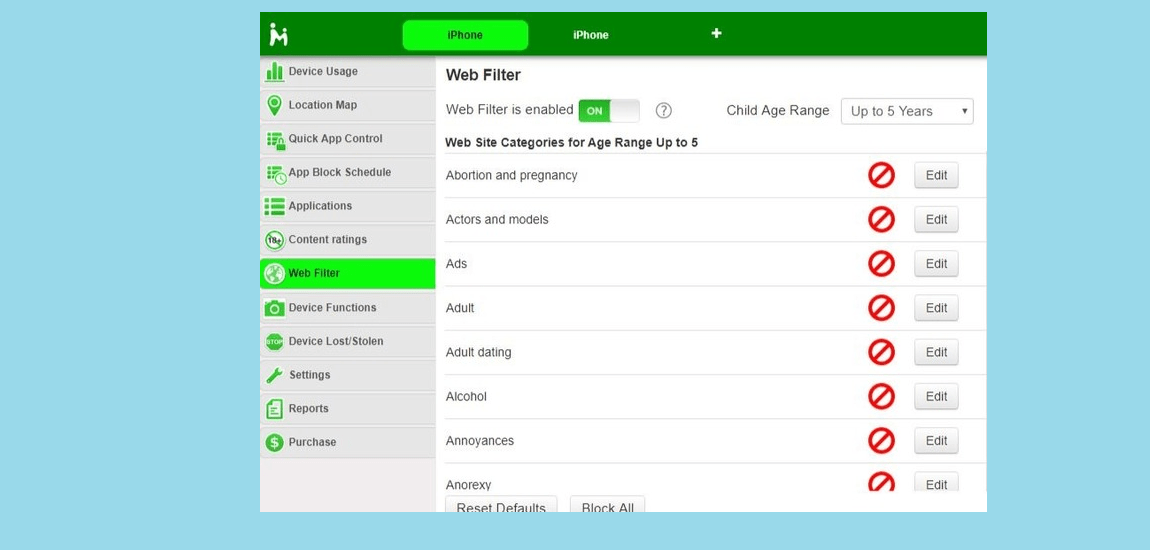The height and width of the screenshot is (550, 1150).
Task: Edit the Abortion and pregnancy category
Action: (x=936, y=175)
